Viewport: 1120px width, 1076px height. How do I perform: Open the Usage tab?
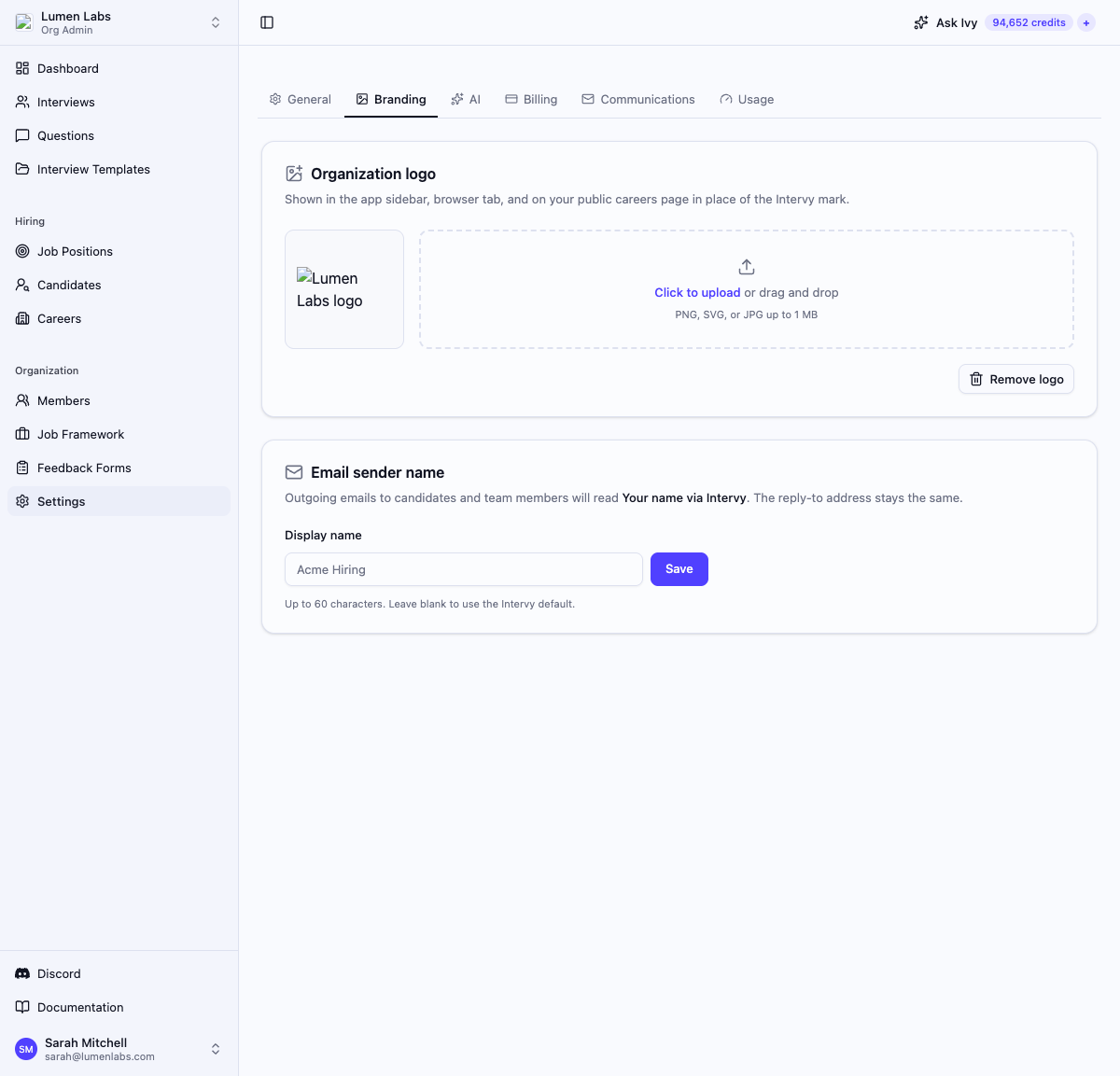click(x=747, y=99)
